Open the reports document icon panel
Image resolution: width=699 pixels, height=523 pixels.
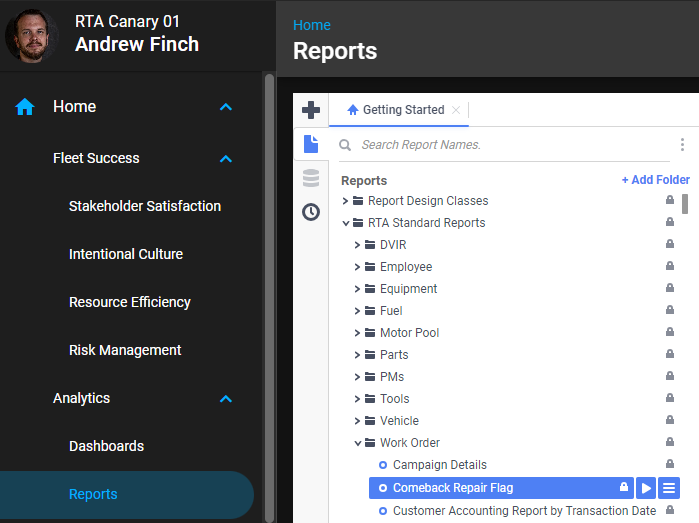tap(311, 144)
